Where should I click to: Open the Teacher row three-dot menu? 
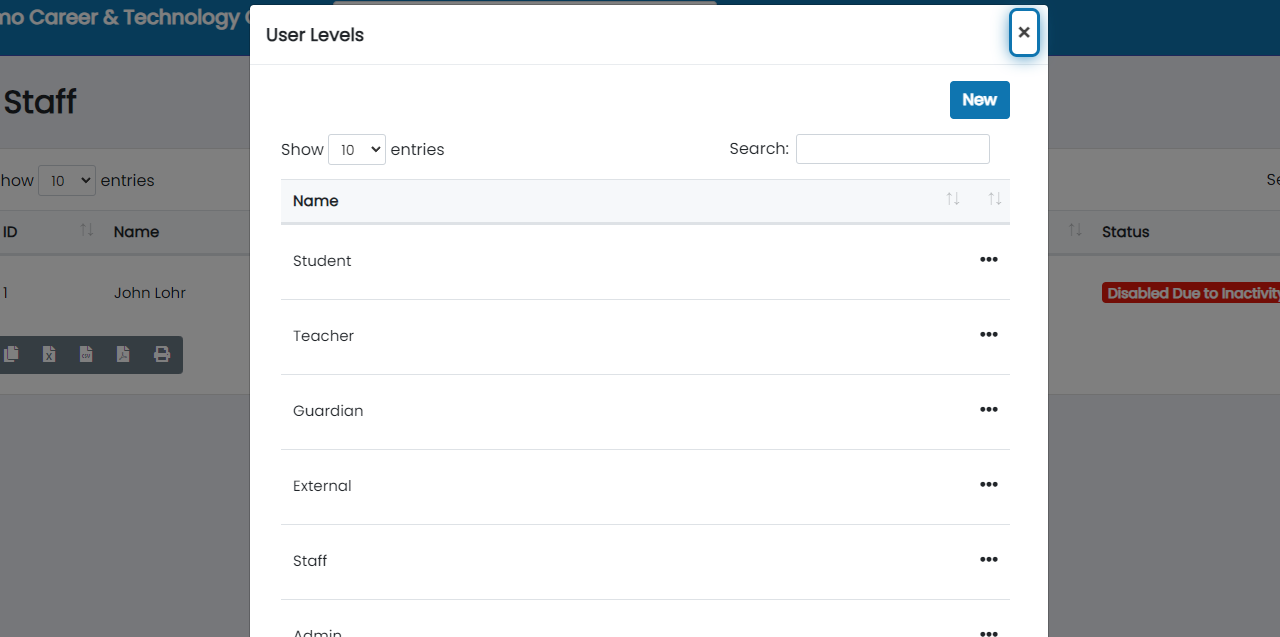[x=989, y=335]
